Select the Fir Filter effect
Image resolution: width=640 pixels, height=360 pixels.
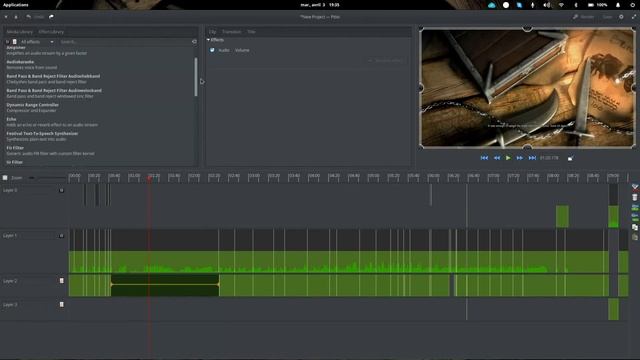point(50,150)
